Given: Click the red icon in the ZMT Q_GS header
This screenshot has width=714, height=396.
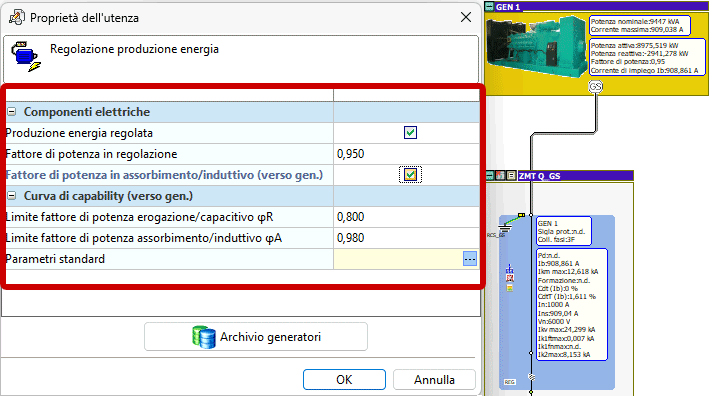Looking at the screenshot, I should pyautogui.click(x=500, y=176).
